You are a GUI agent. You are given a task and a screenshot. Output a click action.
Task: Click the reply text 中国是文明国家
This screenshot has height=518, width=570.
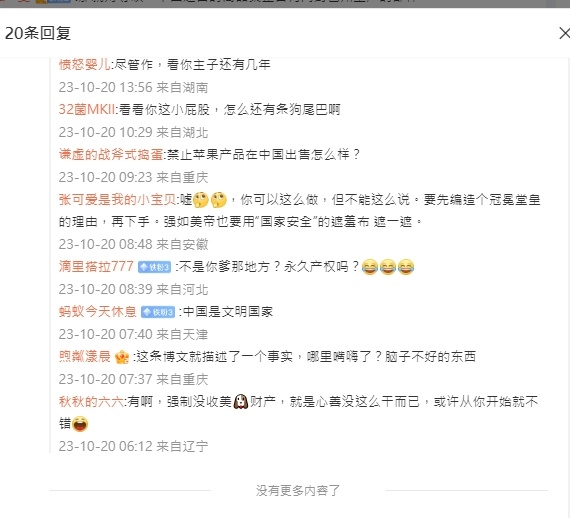pos(228,312)
